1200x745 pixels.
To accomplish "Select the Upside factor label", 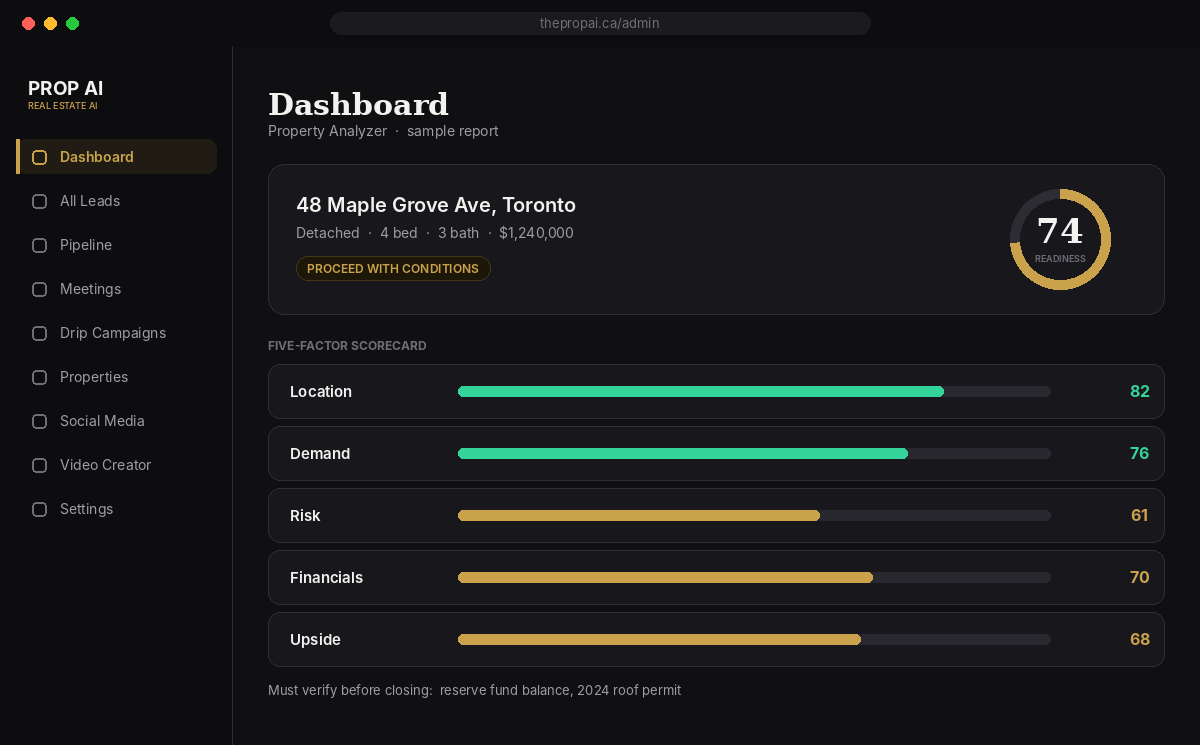I will tap(315, 639).
